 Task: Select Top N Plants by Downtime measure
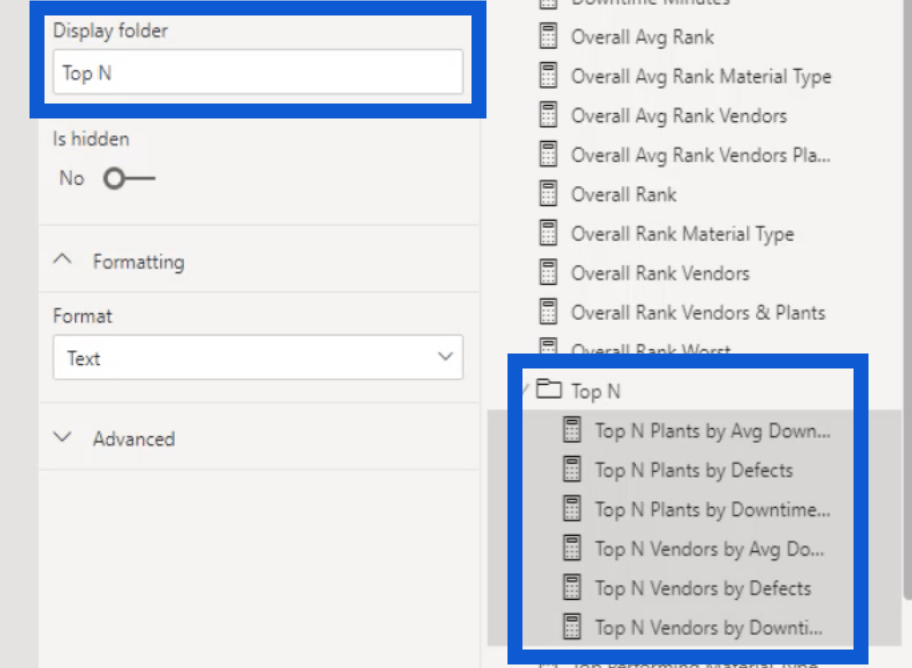712,510
